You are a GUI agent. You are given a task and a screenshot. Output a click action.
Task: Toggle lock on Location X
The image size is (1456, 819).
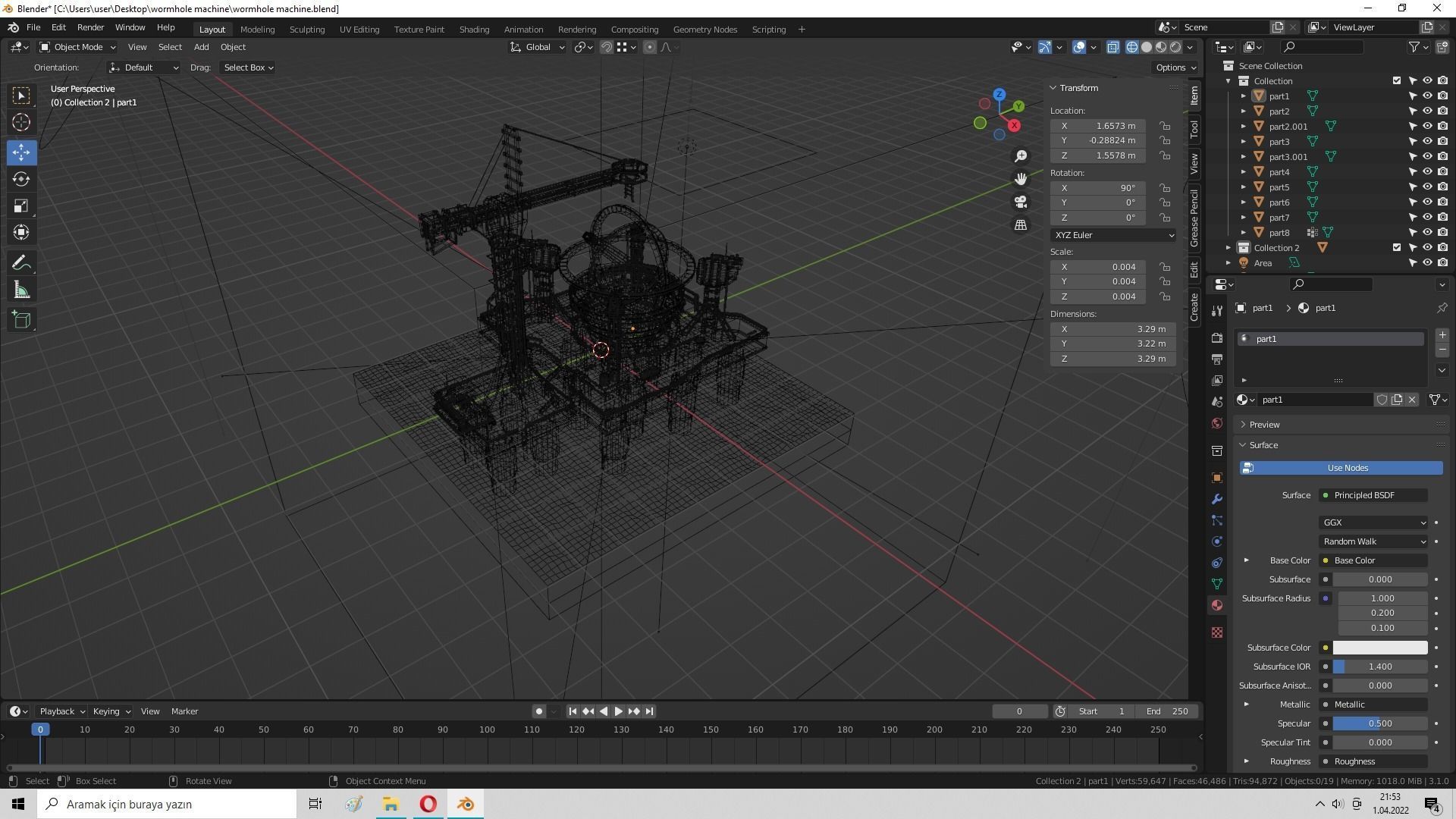[x=1165, y=126]
